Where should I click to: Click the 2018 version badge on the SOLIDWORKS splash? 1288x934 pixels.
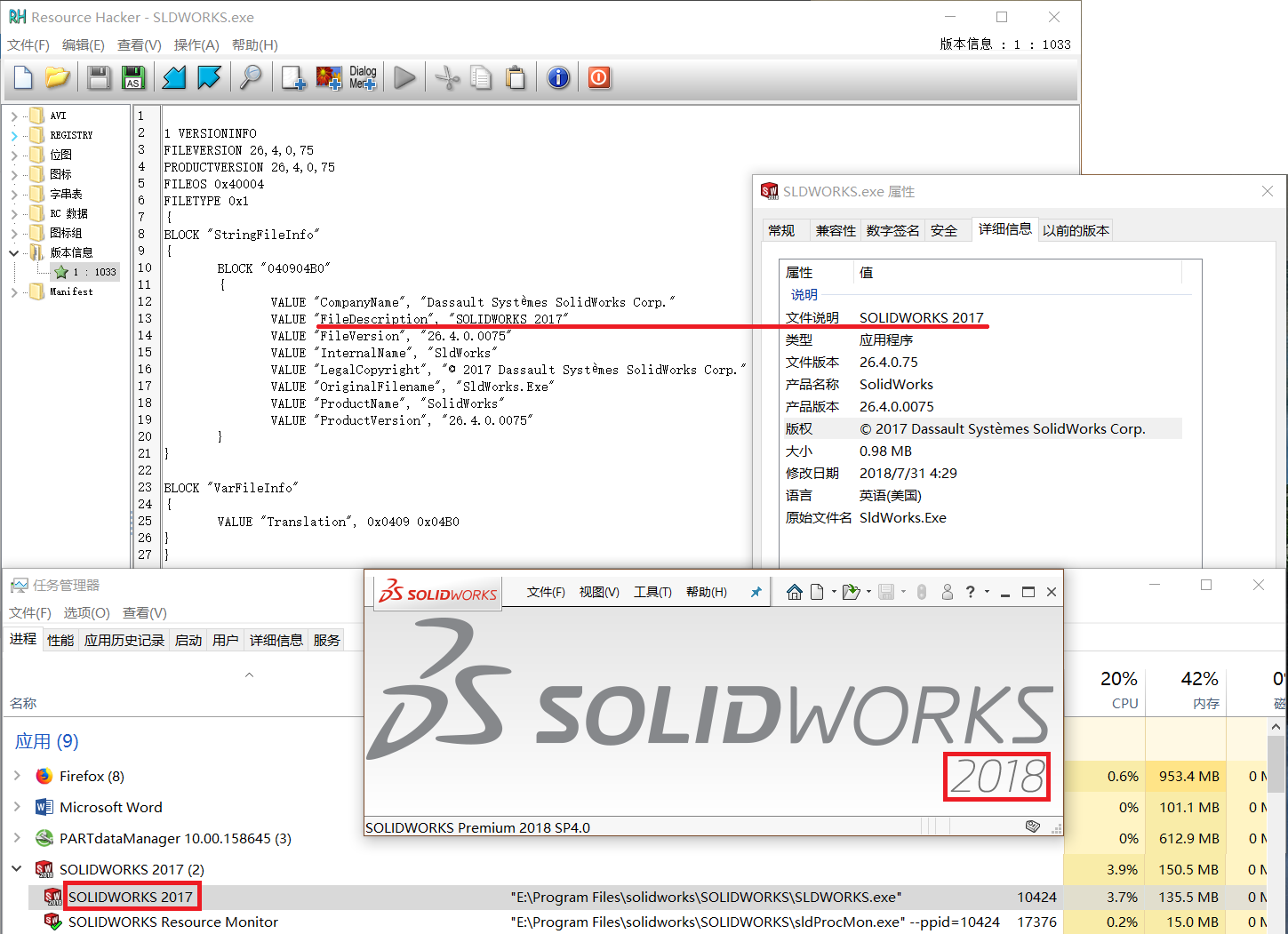996,776
